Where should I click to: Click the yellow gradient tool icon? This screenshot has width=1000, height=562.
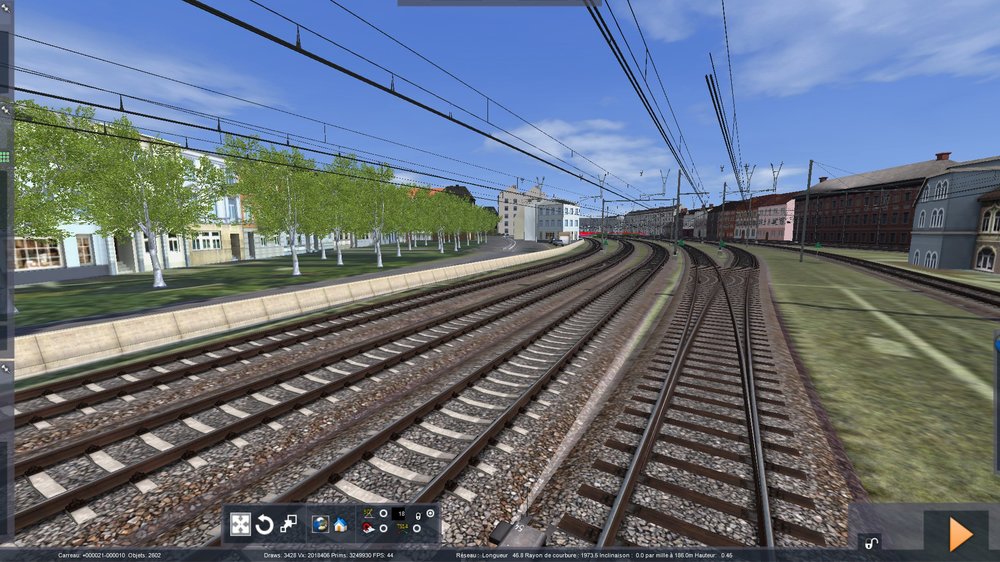[369, 513]
